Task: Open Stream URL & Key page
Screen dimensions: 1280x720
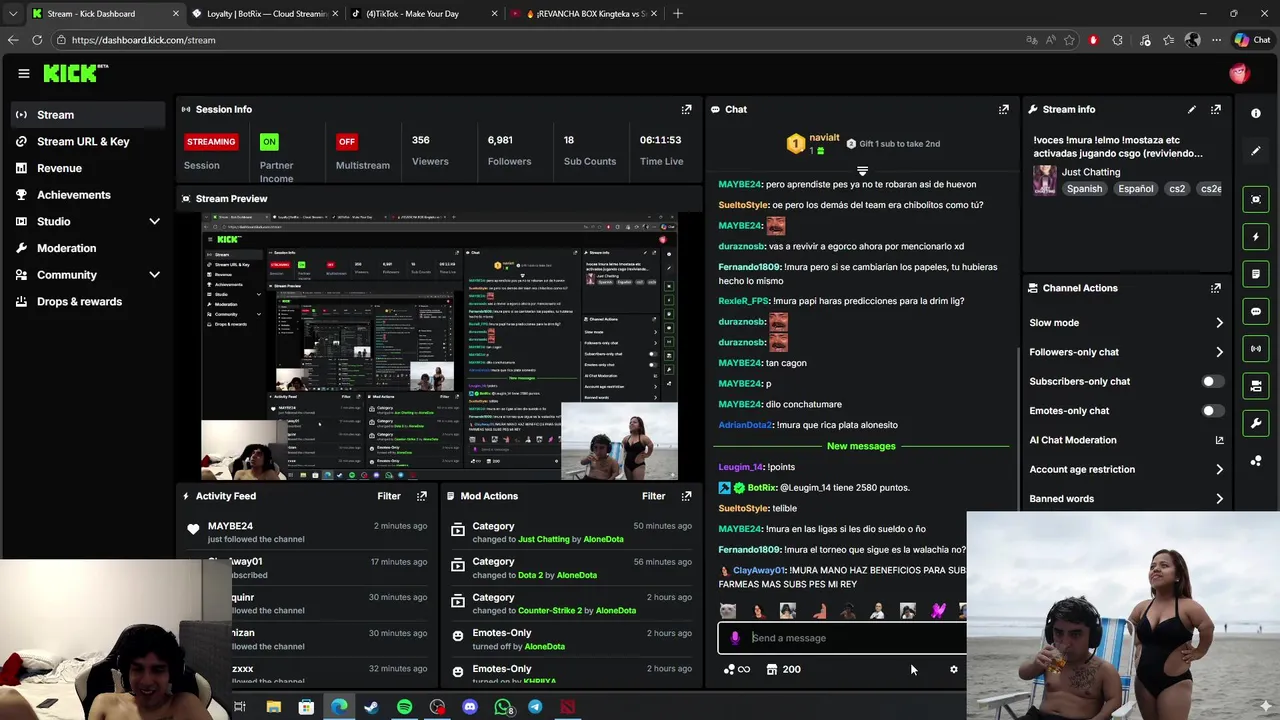Action: (x=88, y=142)
